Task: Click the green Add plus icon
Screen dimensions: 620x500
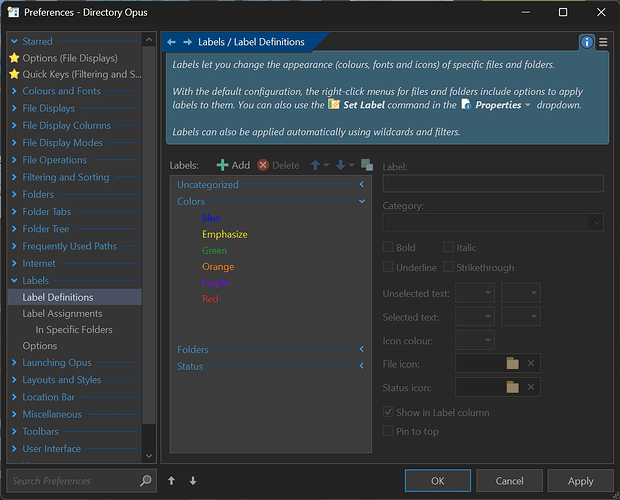Action: 223,165
